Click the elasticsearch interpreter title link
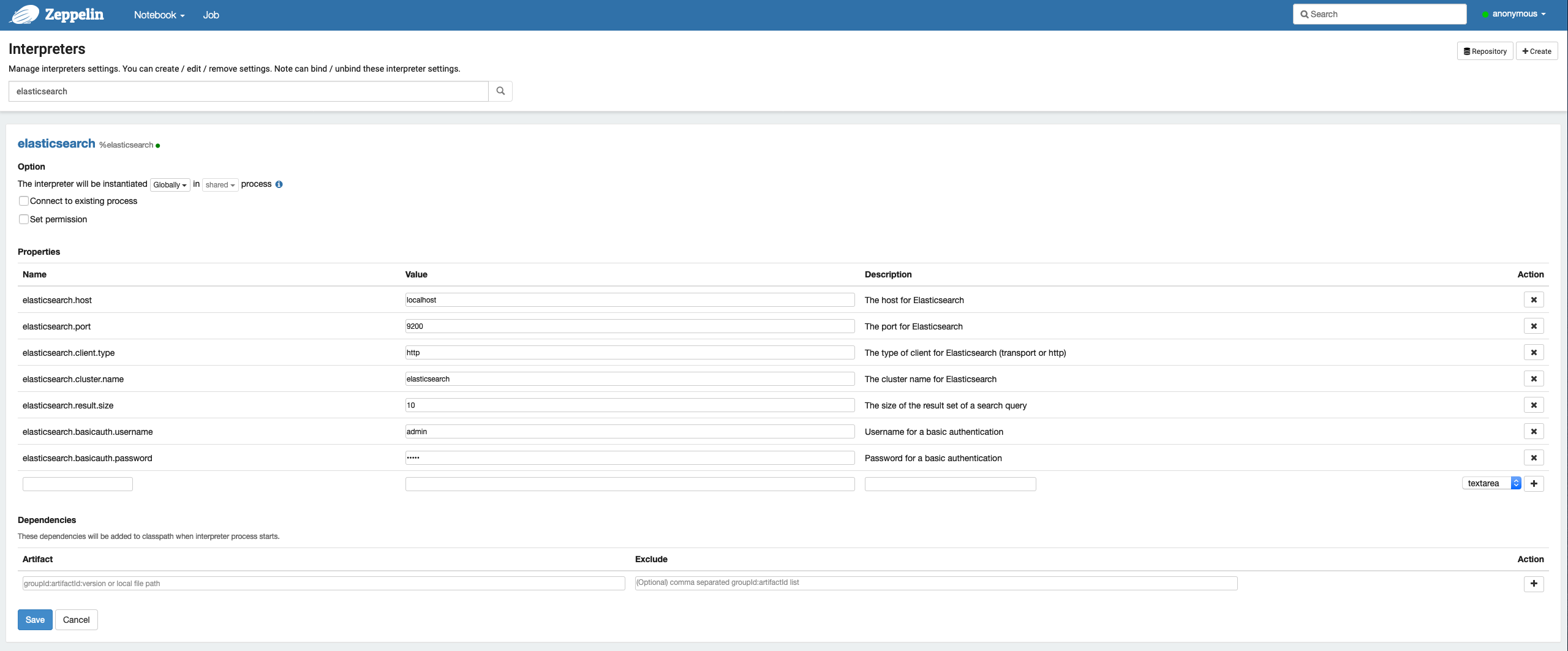Viewport: 1568px width, 651px height. 56,143
